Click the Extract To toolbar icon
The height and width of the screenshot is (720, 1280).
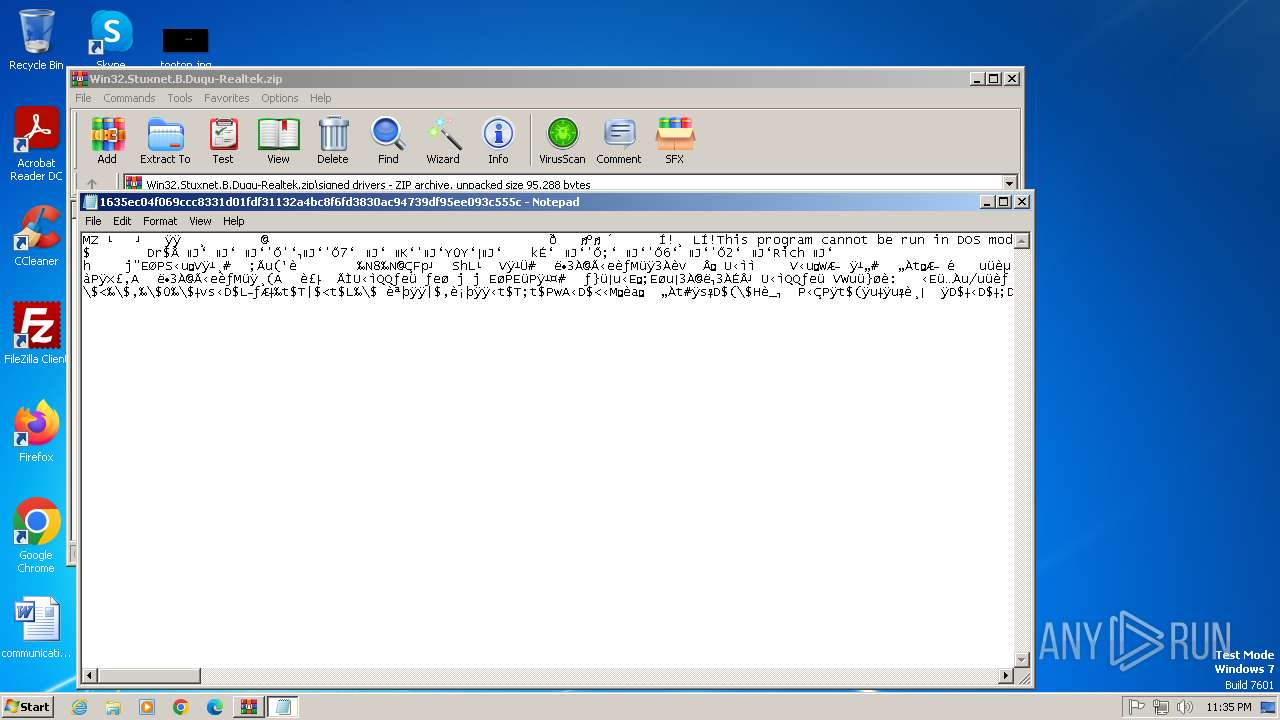165,141
